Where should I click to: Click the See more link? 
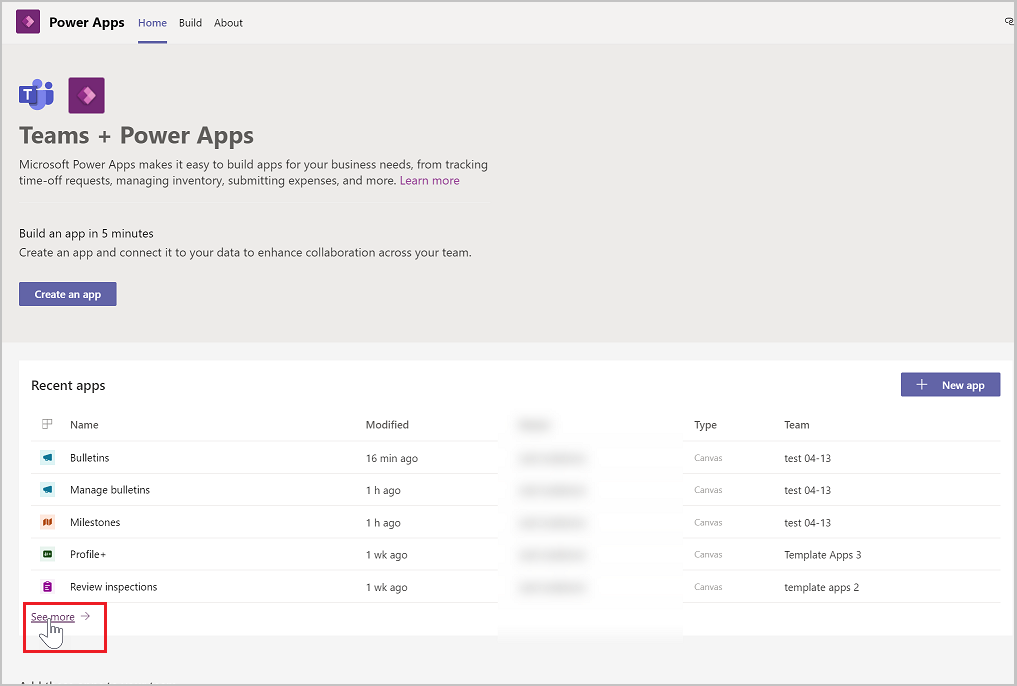coord(53,617)
